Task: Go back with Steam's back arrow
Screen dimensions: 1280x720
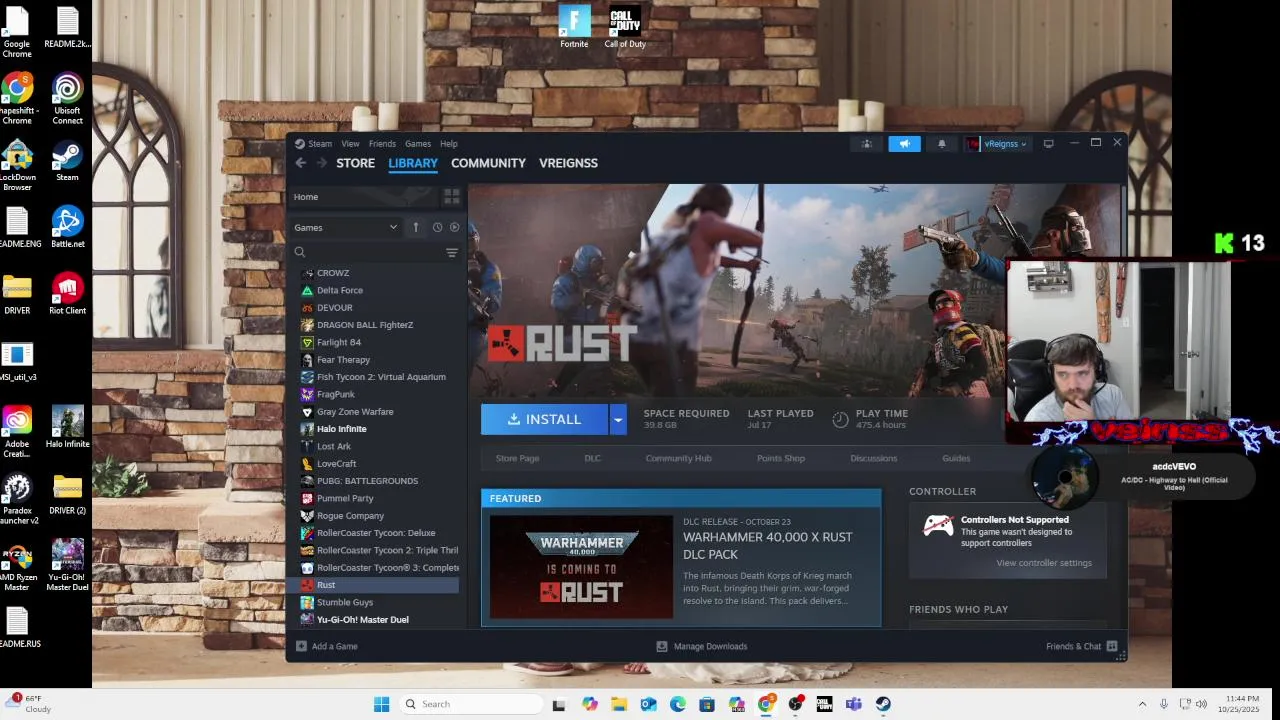Action: click(x=300, y=163)
